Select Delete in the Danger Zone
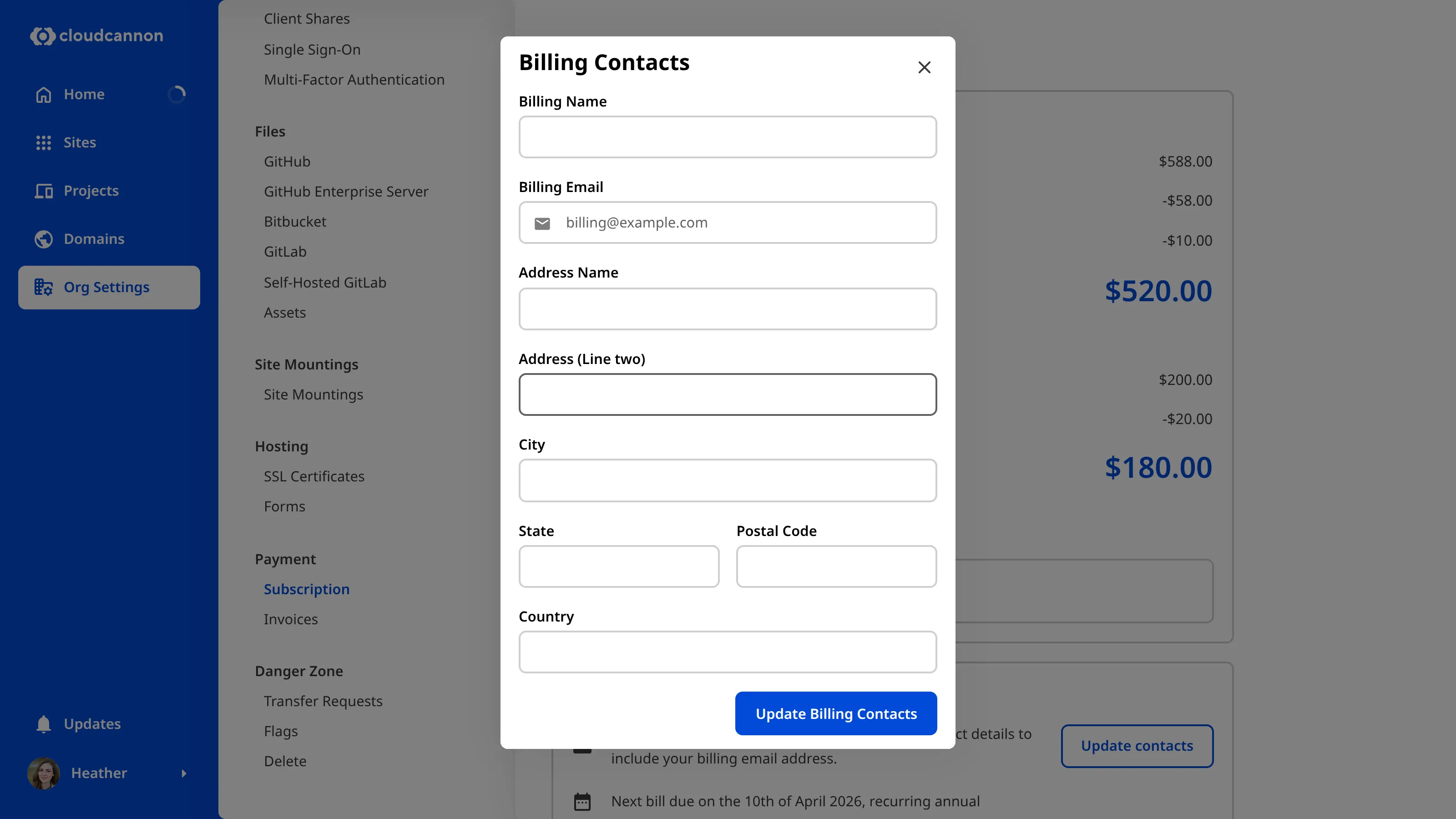The height and width of the screenshot is (819, 1456). [x=285, y=761]
